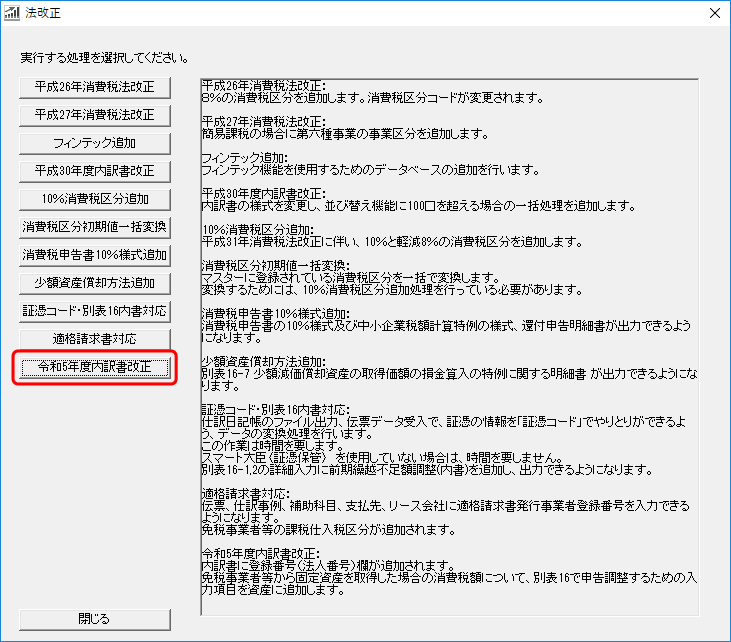Select 平成26年消費税法改正 button
Image resolution: width=731 pixels, height=642 pixels.
coord(94,87)
